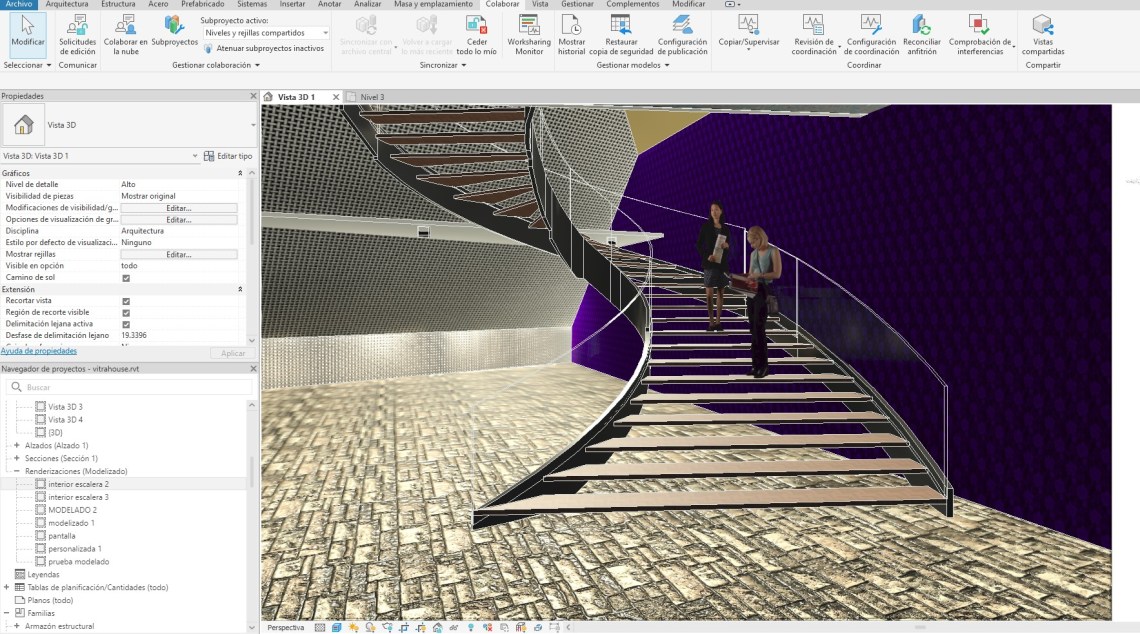The height and width of the screenshot is (634, 1140).
Task: Switch to Nivel 3 view tab
Action: (372, 97)
